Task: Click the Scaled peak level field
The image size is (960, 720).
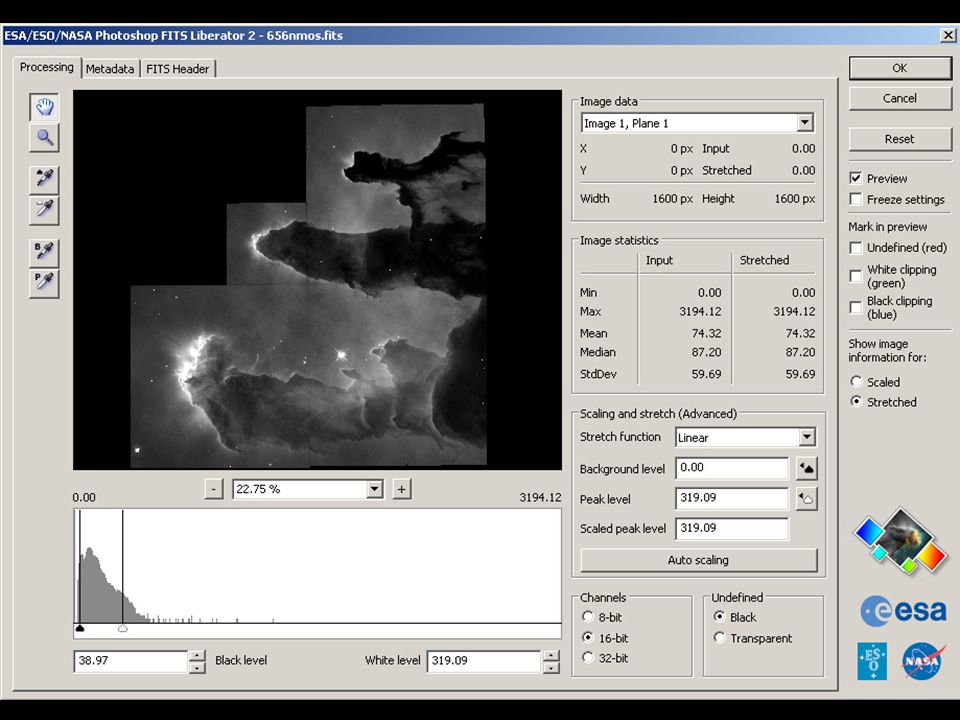Action: [x=732, y=528]
